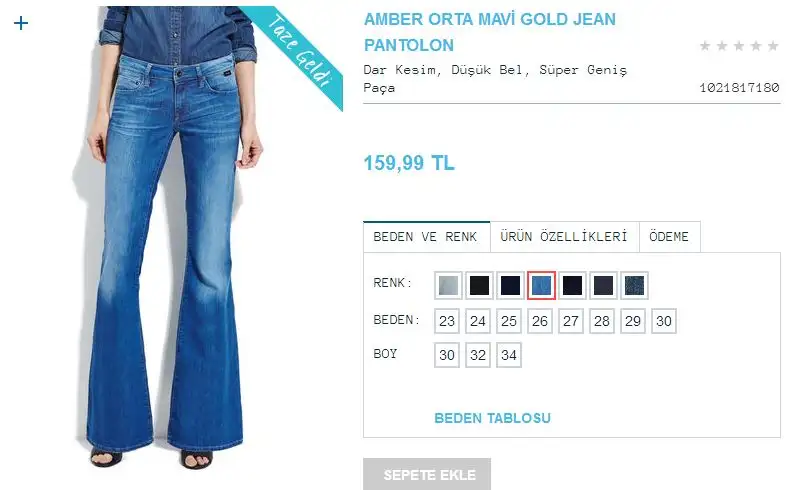Image resolution: width=794 pixels, height=490 pixels.
Task: Click the Sepete Ekle button
Action: (427, 474)
